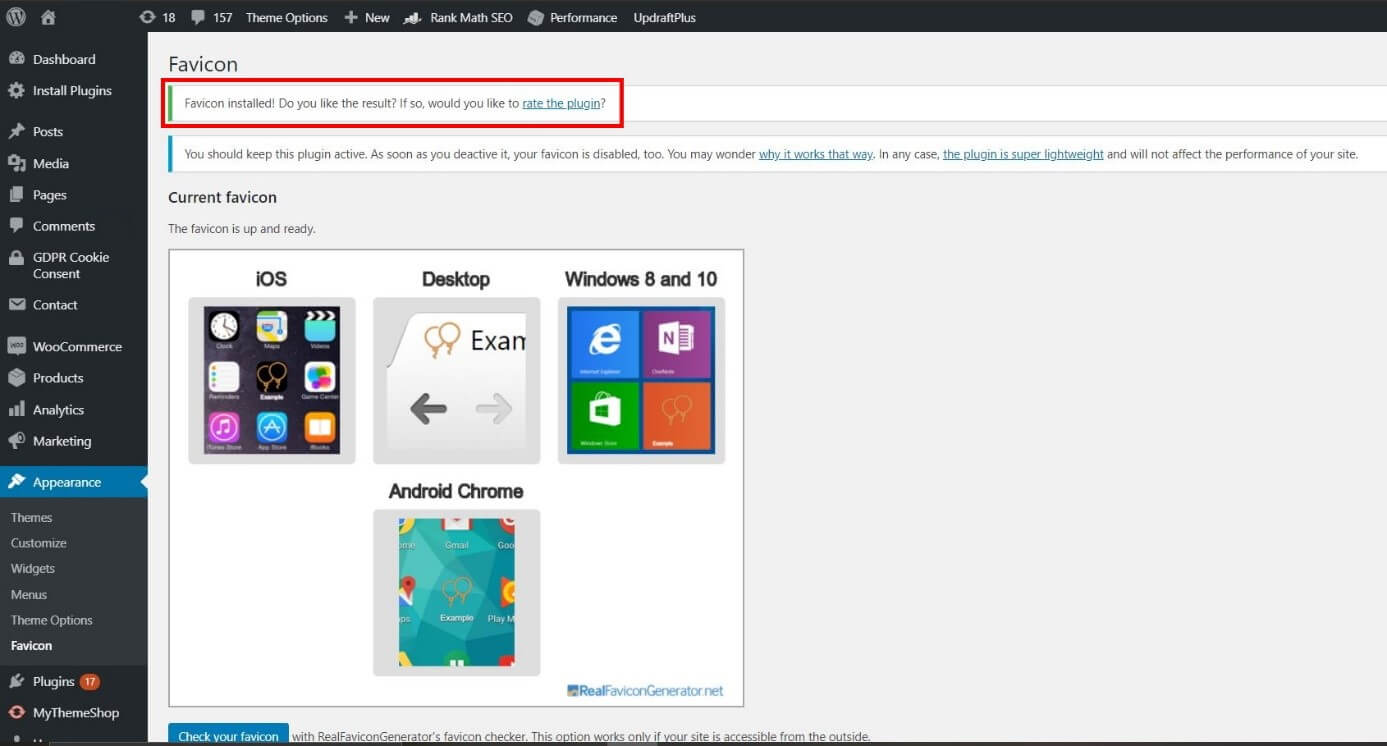
Task: Click the Windows 8 and 10 tile preview
Action: pos(641,380)
